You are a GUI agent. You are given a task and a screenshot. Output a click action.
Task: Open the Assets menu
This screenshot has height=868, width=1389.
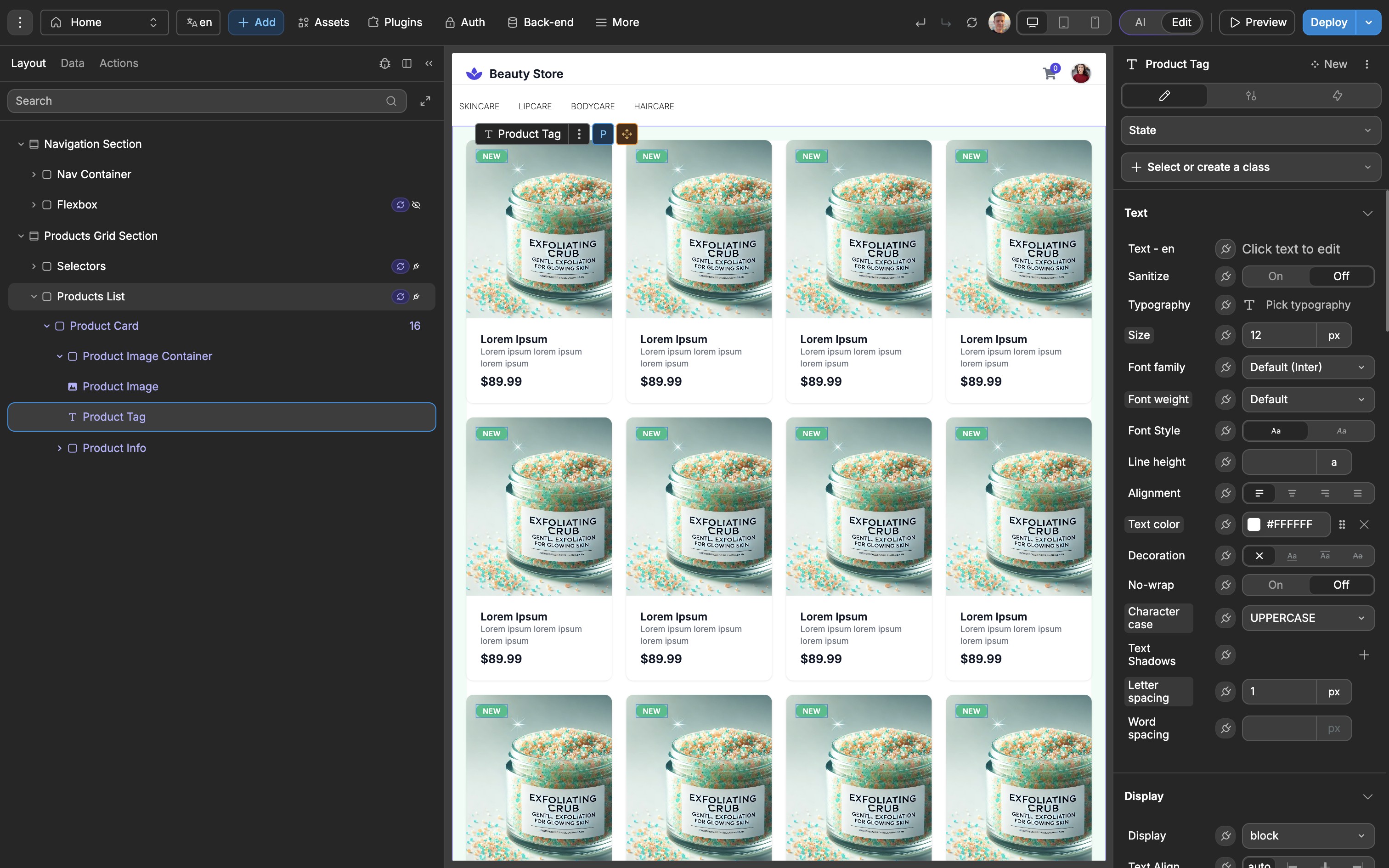[x=324, y=23]
